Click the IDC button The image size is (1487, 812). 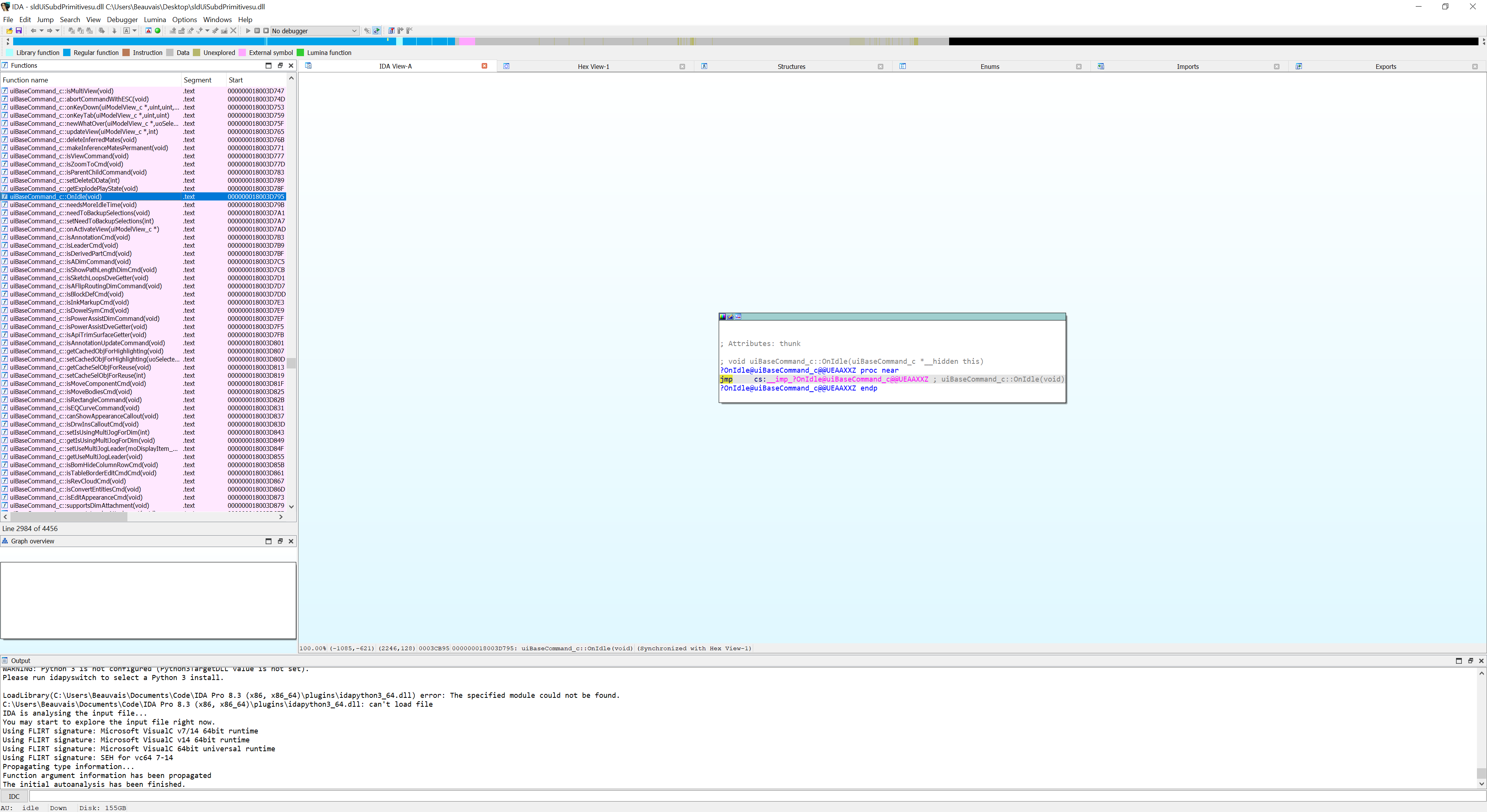point(14,797)
